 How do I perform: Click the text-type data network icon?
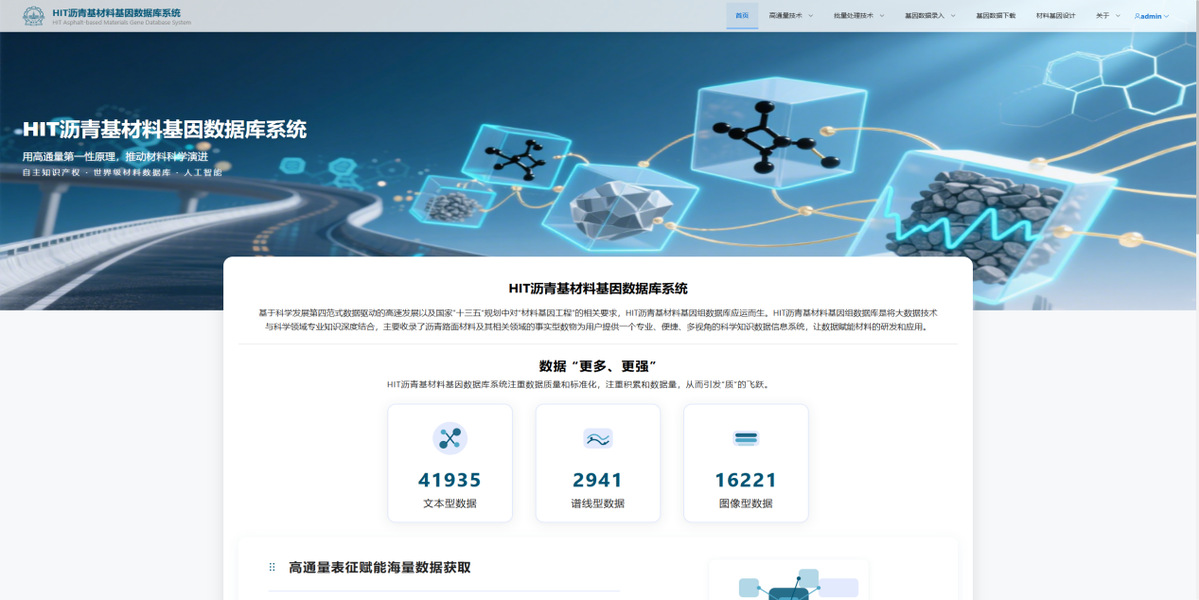[x=450, y=438]
